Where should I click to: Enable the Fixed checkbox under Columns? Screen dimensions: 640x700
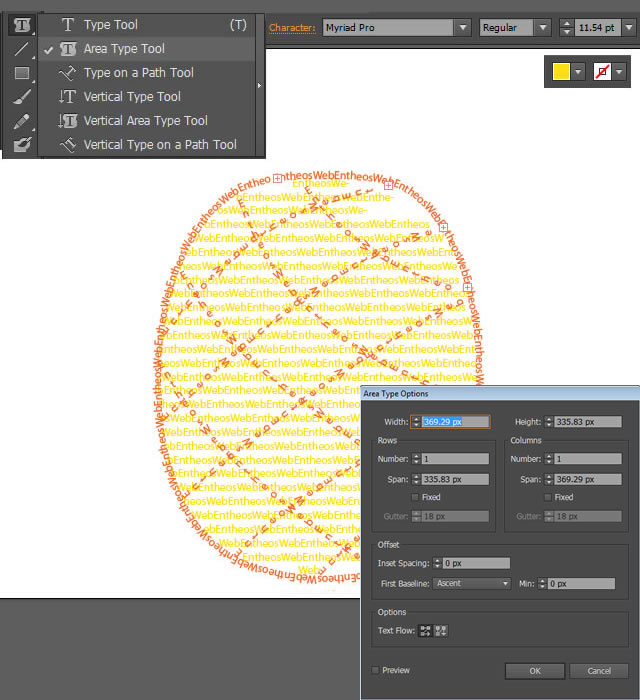click(548, 497)
